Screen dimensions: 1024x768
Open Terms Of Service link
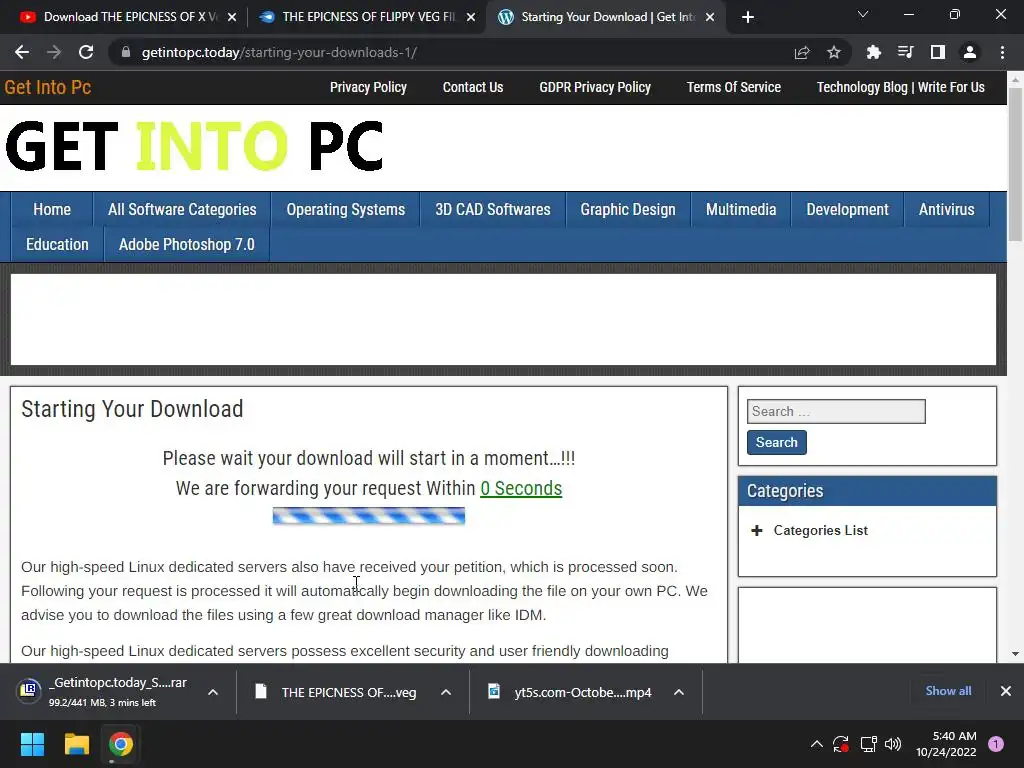tap(733, 88)
